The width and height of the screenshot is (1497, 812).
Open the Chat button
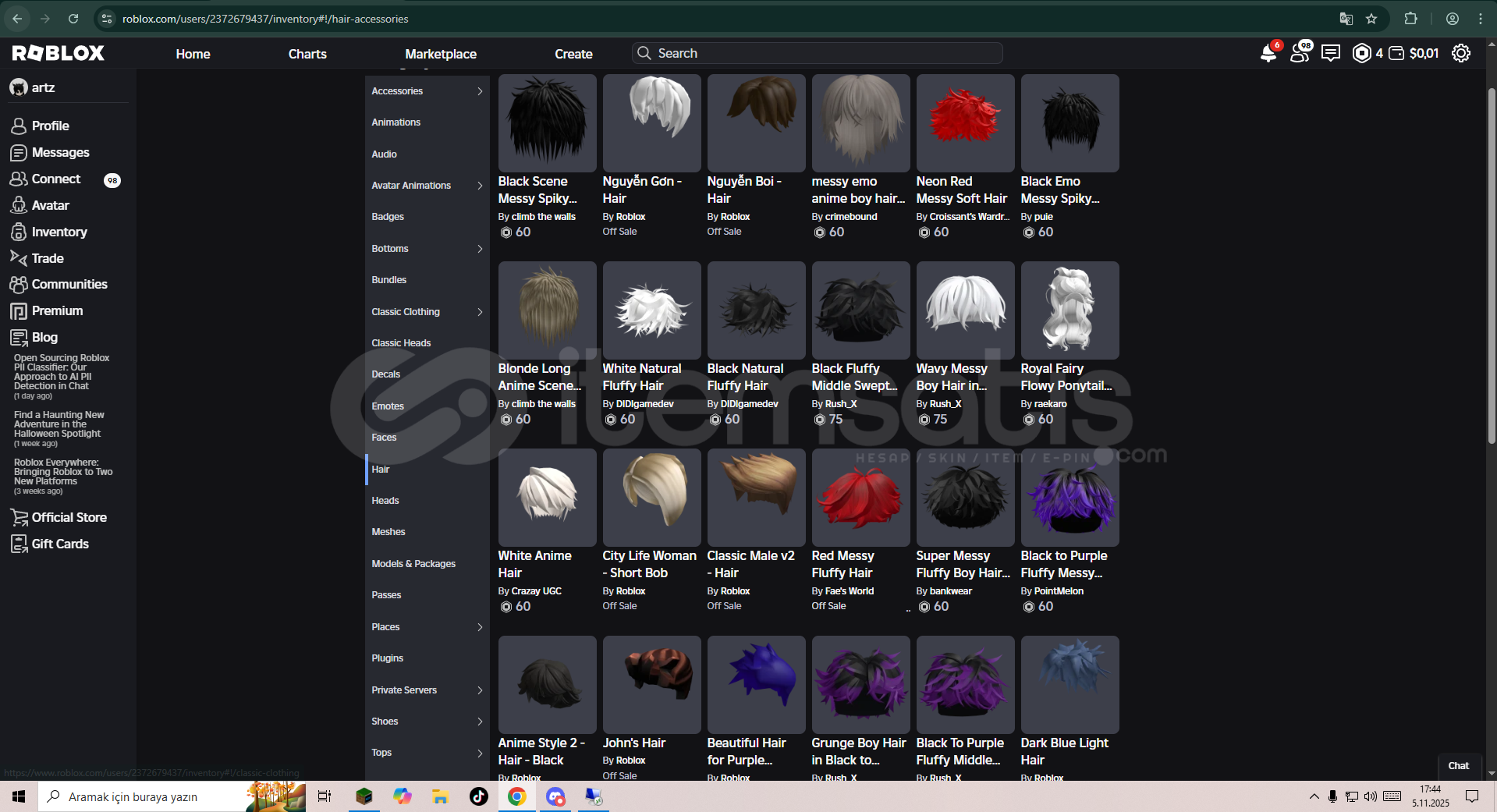pos(1458,766)
